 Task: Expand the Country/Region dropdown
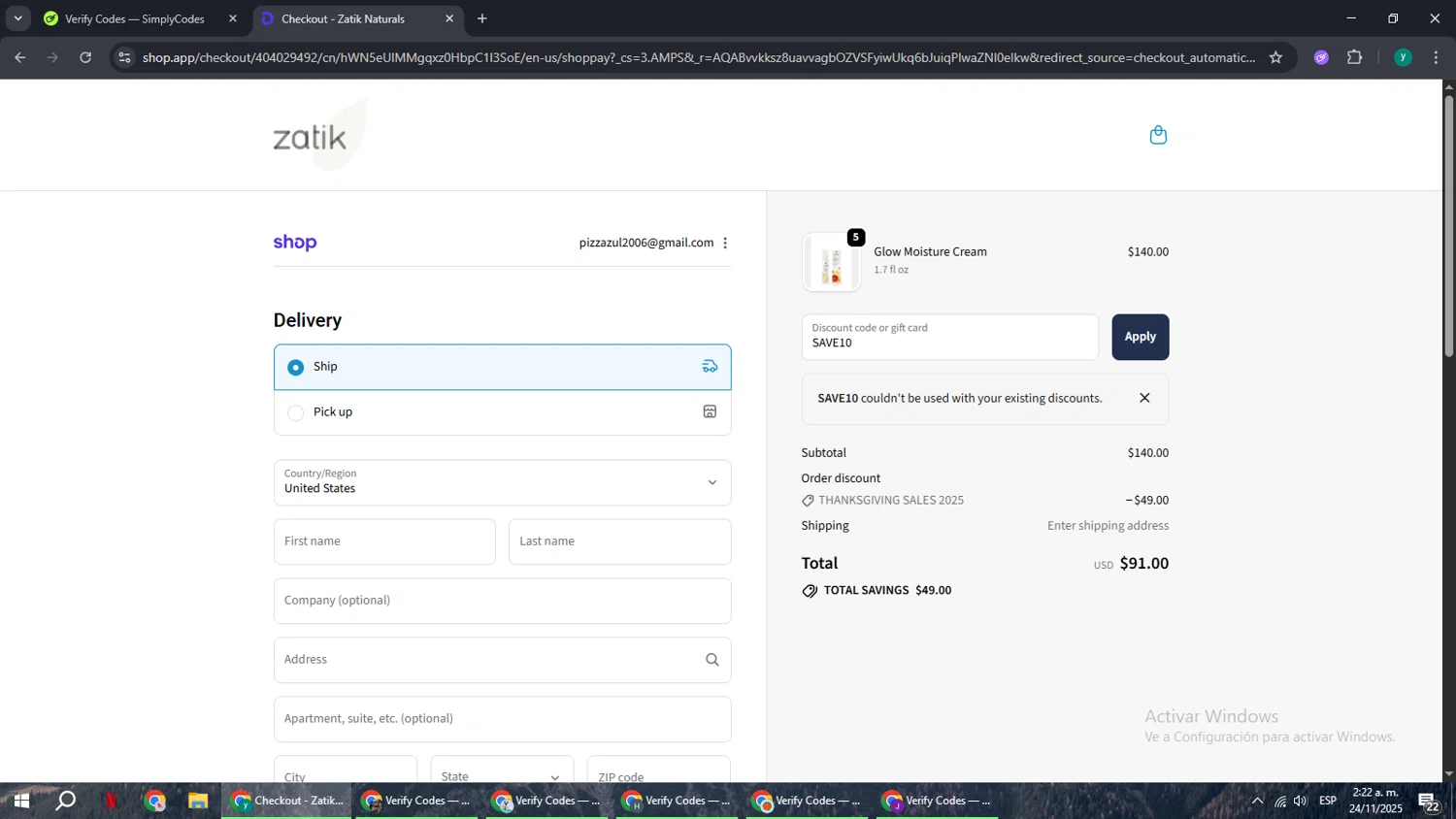coord(502,482)
